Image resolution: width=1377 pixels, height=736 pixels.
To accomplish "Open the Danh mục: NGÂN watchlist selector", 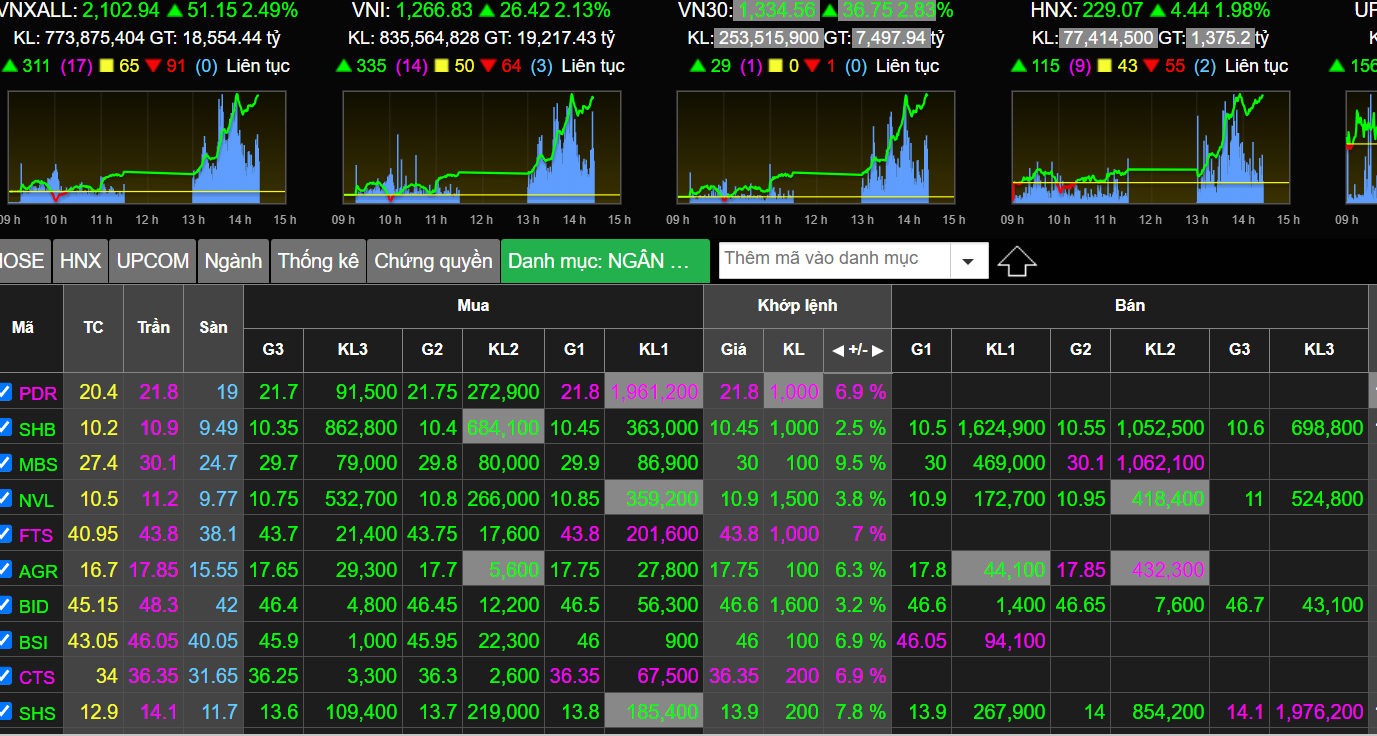I will pyautogui.click(x=604, y=261).
